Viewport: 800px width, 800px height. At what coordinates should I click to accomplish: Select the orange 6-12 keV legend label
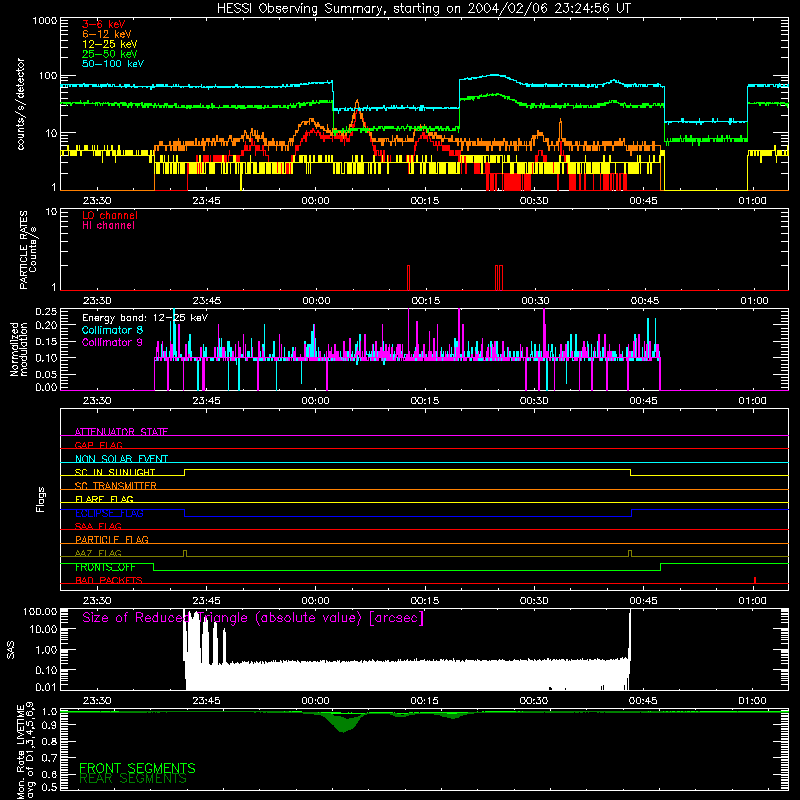[107, 34]
